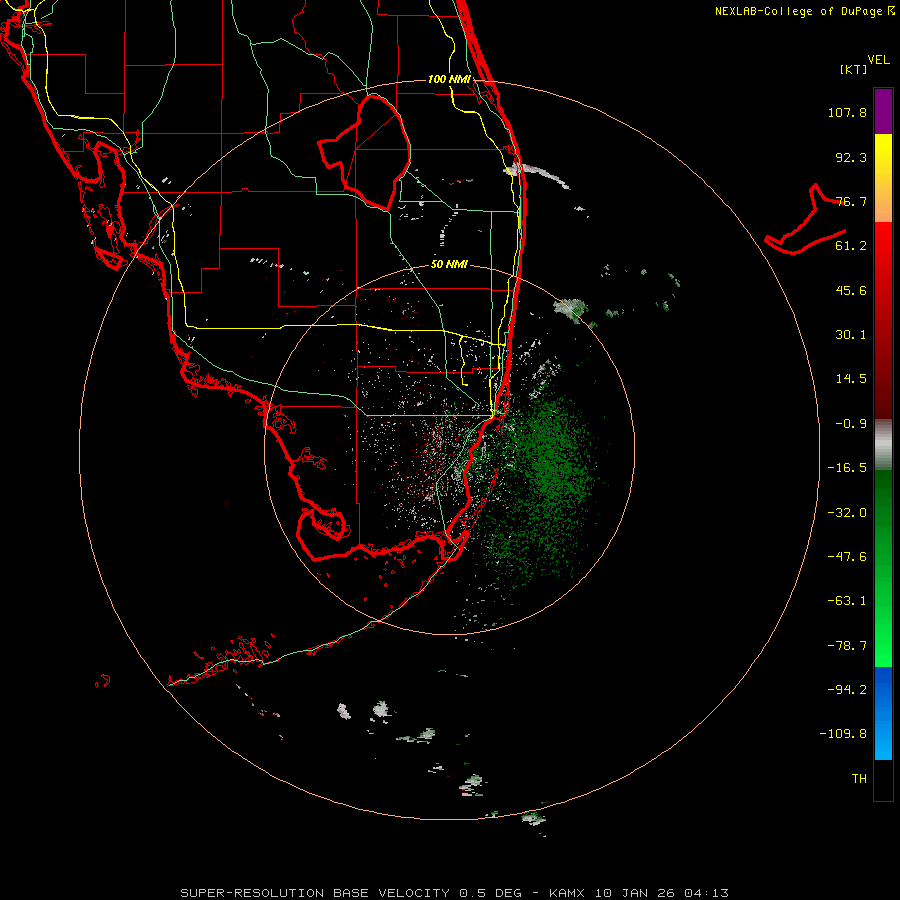Click the Lake Okeechobee outline on the map
Viewport: 900px width, 900px height.
pos(366,152)
